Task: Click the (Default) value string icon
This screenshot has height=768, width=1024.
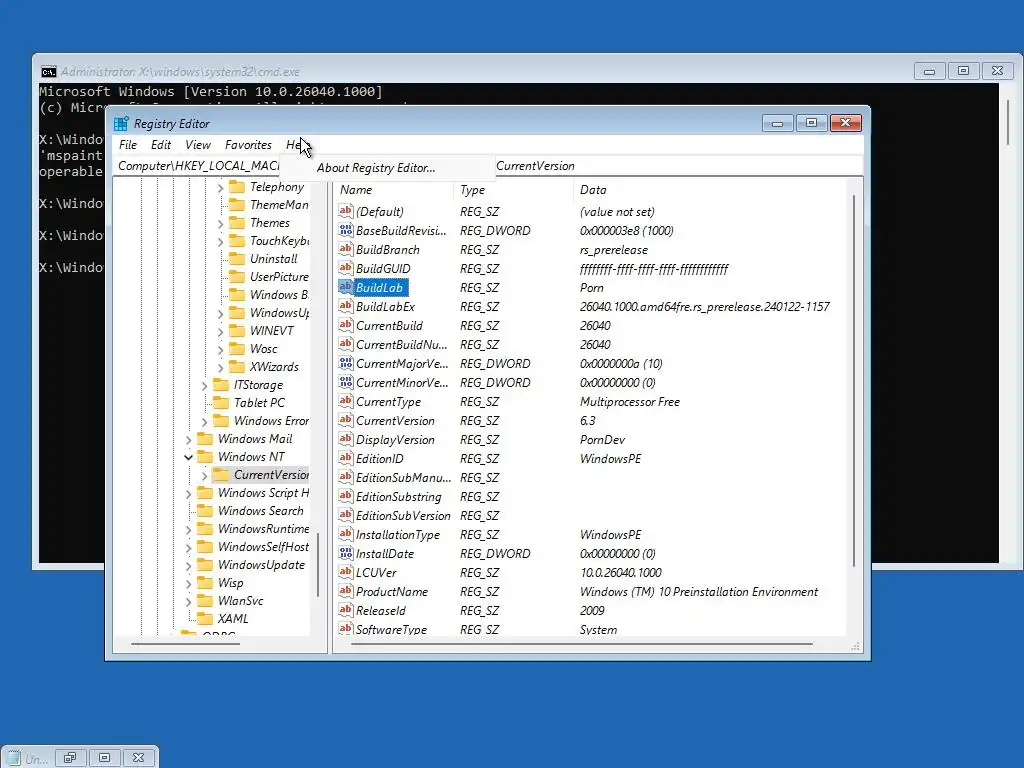Action: (345, 211)
